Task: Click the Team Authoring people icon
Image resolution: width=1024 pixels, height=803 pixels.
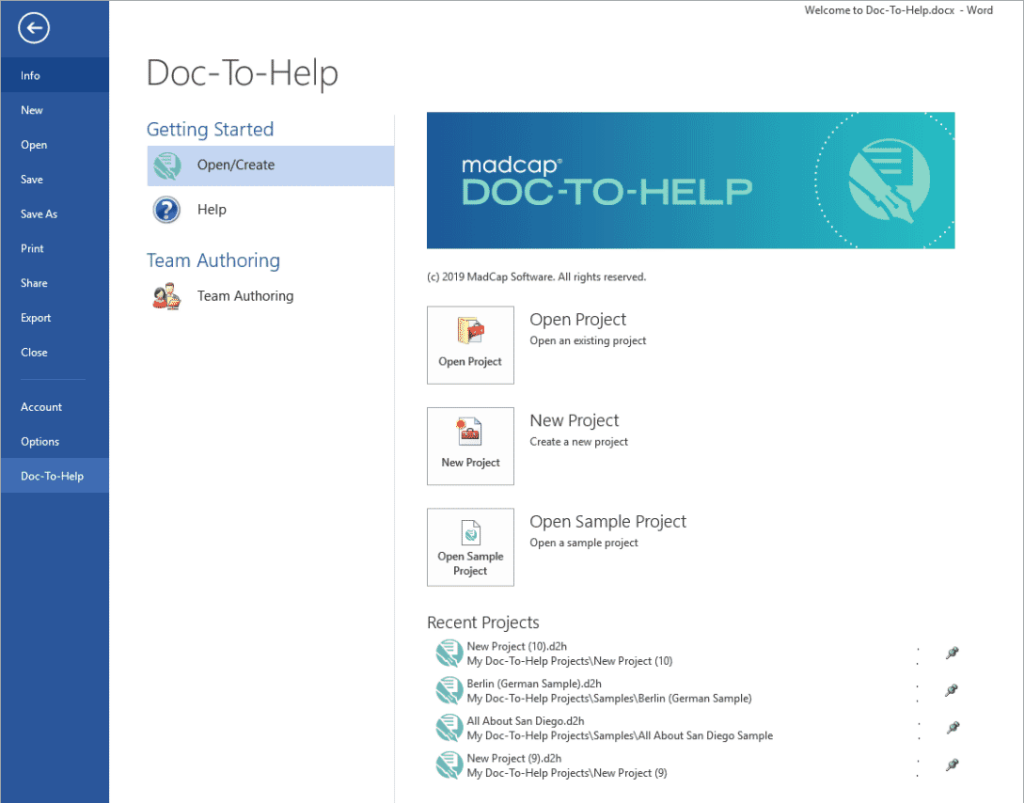Action: click(167, 296)
